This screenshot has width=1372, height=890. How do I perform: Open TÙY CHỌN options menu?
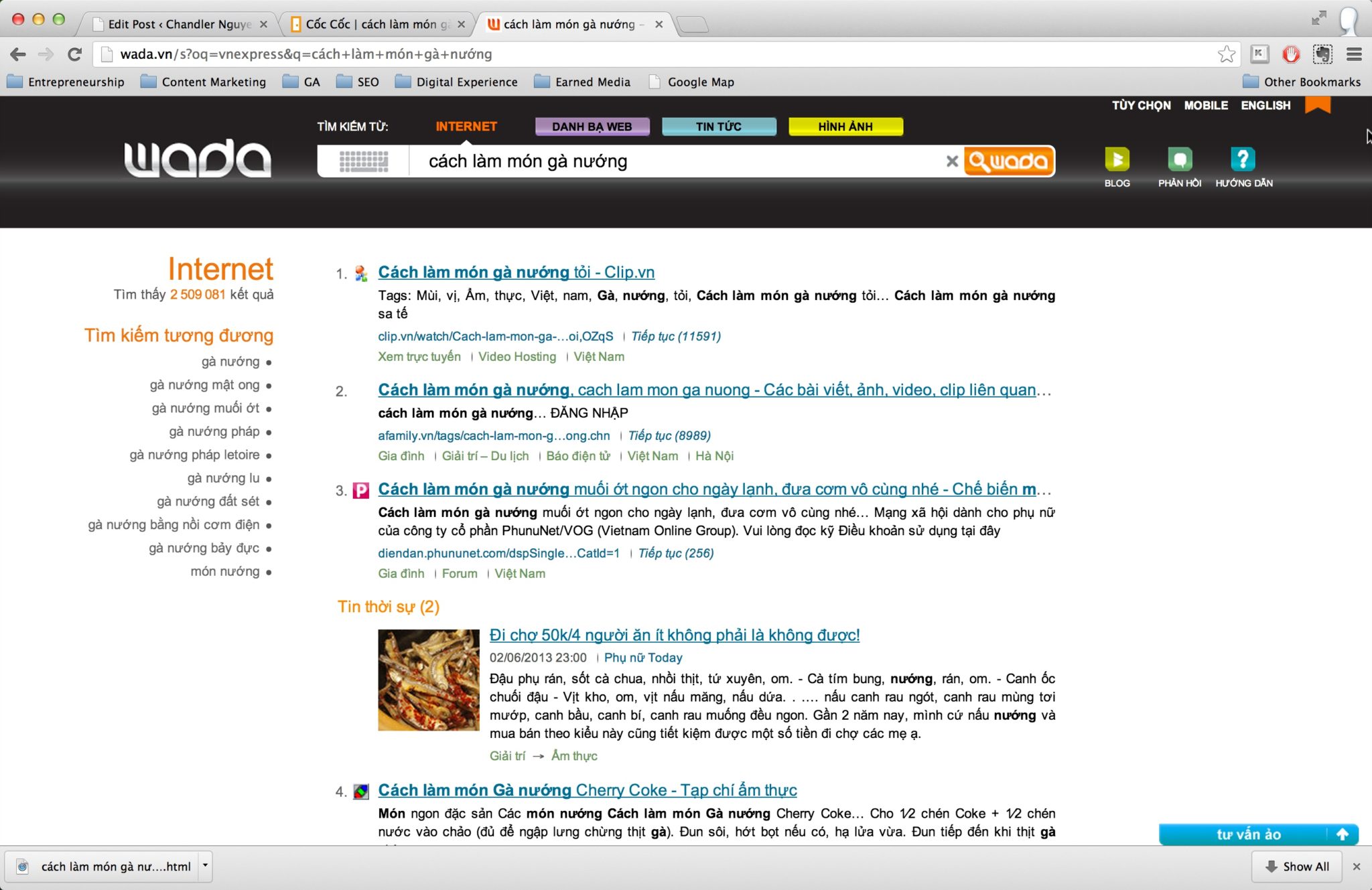point(1142,105)
